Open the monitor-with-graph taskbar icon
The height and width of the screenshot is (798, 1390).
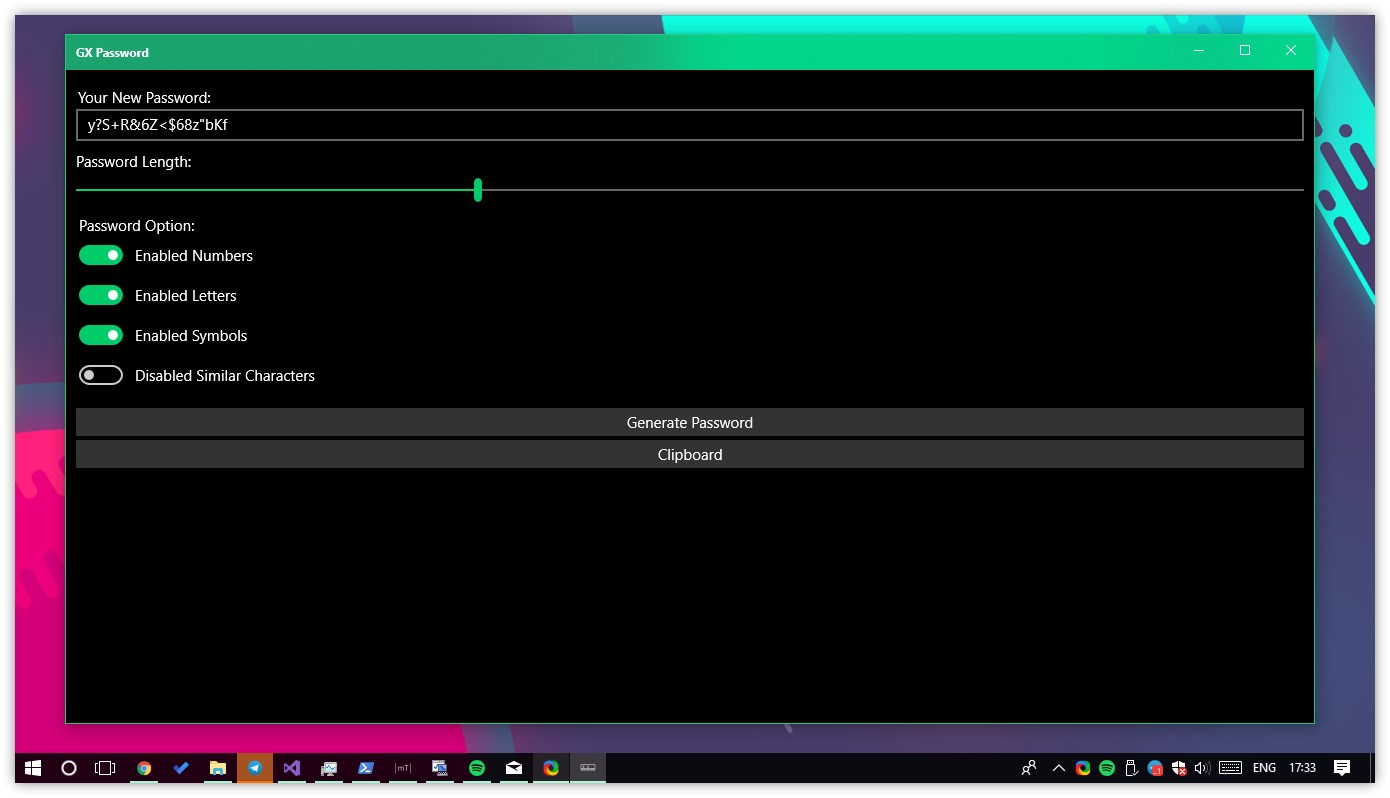tap(329, 768)
